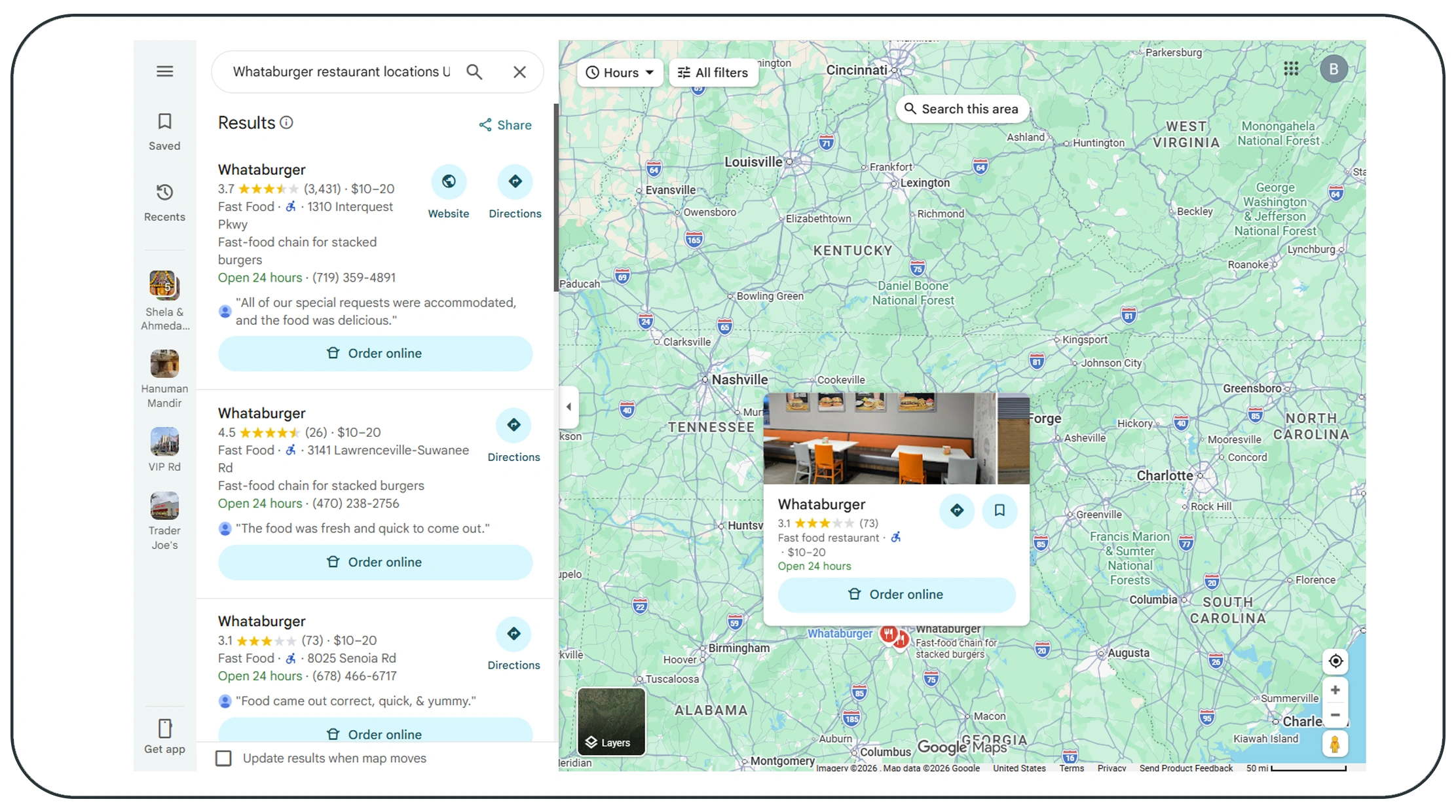Viewport: 1456px width, 812px height.
Task: Zoom in using the map zoom control
Action: (1335, 689)
